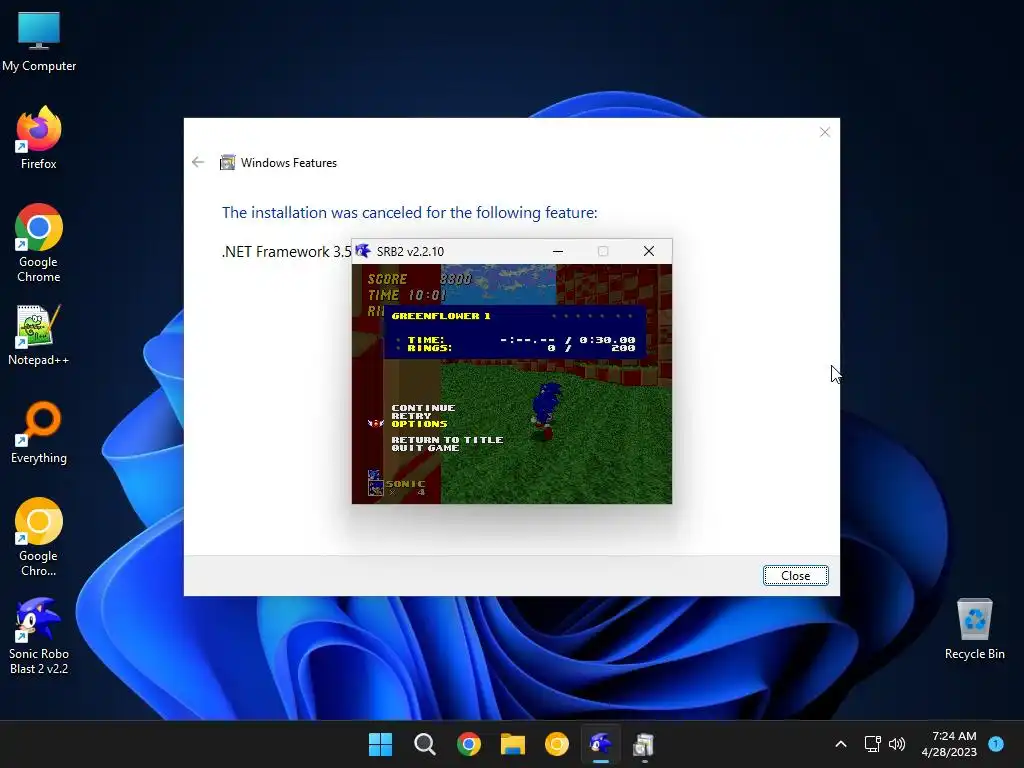Select CONTINUE in the SRB2 pause menu
The image size is (1024, 768).
click(x=423, y=408)
